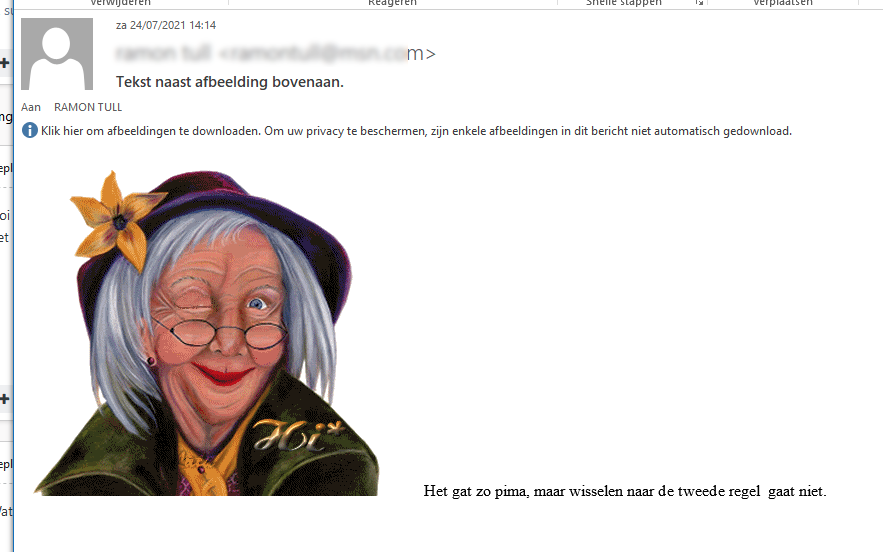This screenshot has width=883, height=552.
Task: Click the 'Reageren' ribbon group label
Action: [x=393, y=3]
